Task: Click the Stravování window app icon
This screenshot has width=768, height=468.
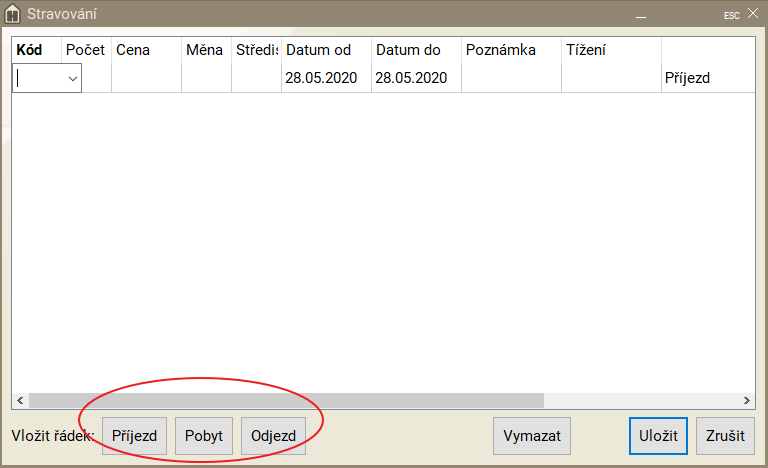Action: 13,14
